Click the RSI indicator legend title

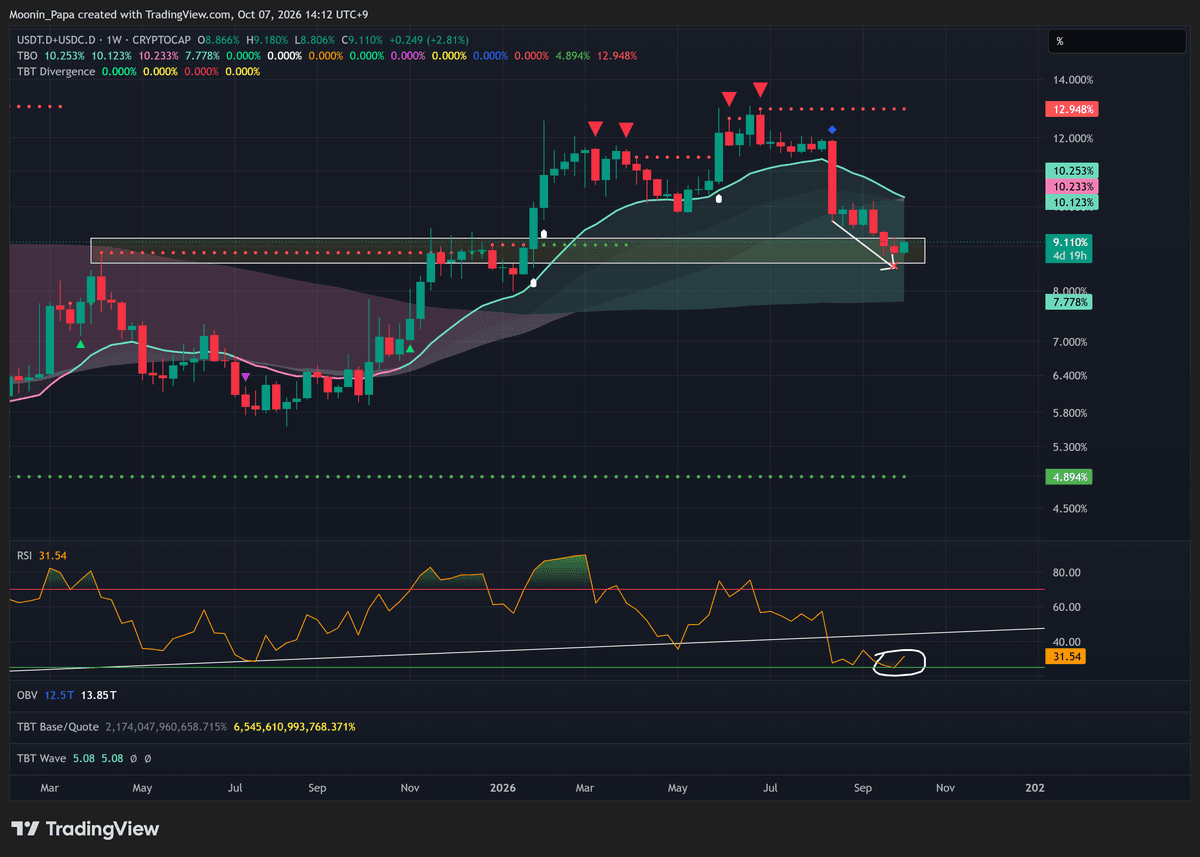coord(25,556)
